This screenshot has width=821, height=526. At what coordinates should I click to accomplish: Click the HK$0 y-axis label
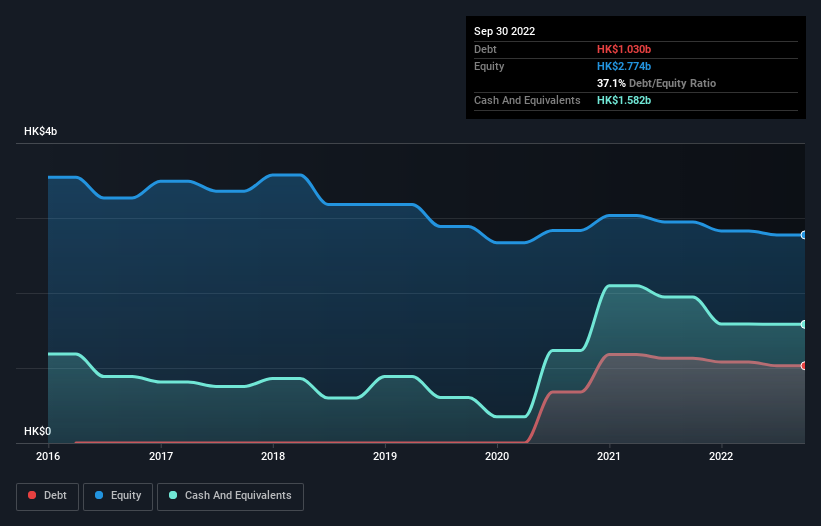(38, 431)
